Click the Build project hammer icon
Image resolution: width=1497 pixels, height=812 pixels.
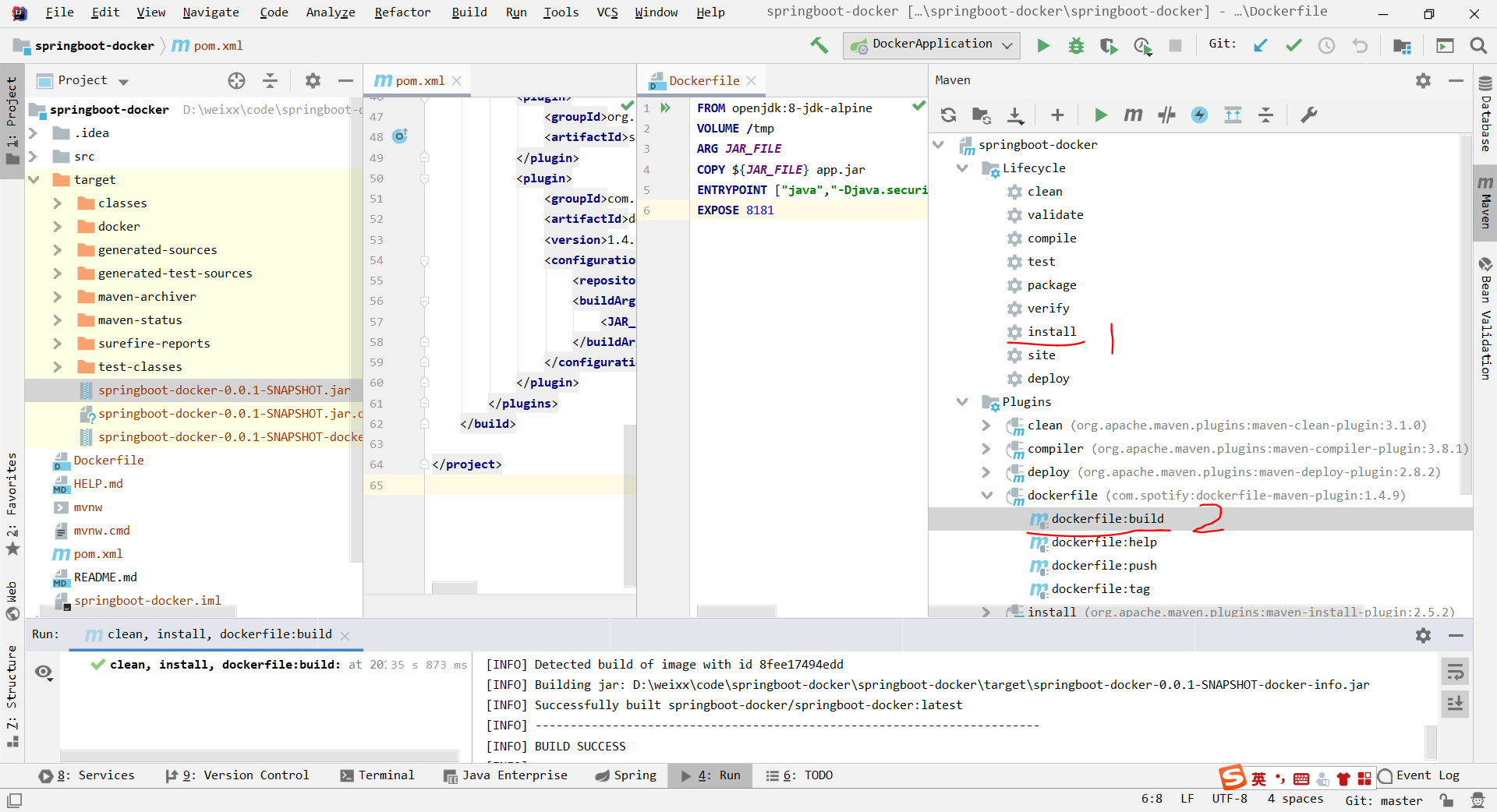(x=819, y=45)
